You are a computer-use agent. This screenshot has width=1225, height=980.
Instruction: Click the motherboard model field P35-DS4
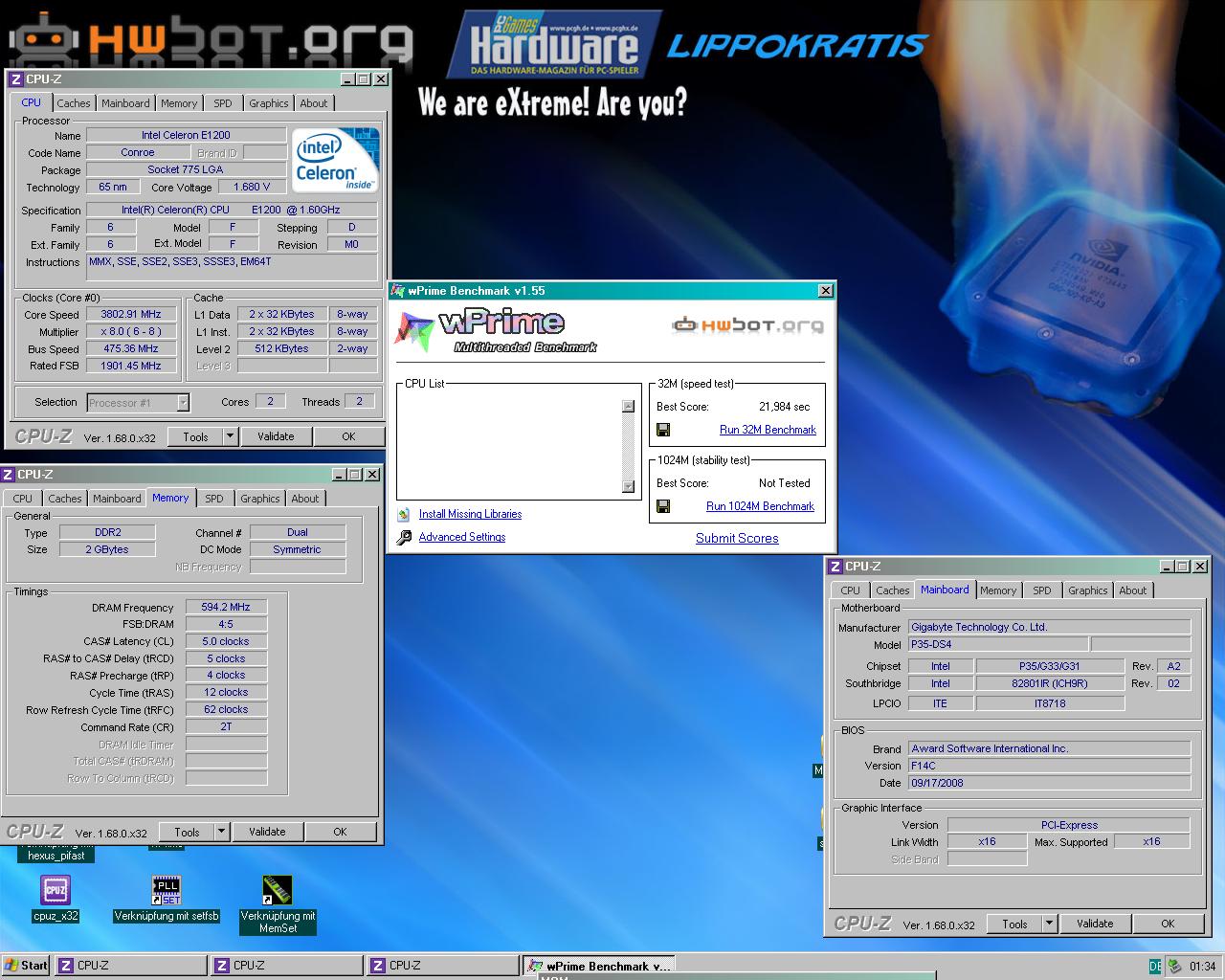click(x=996, y=644)
